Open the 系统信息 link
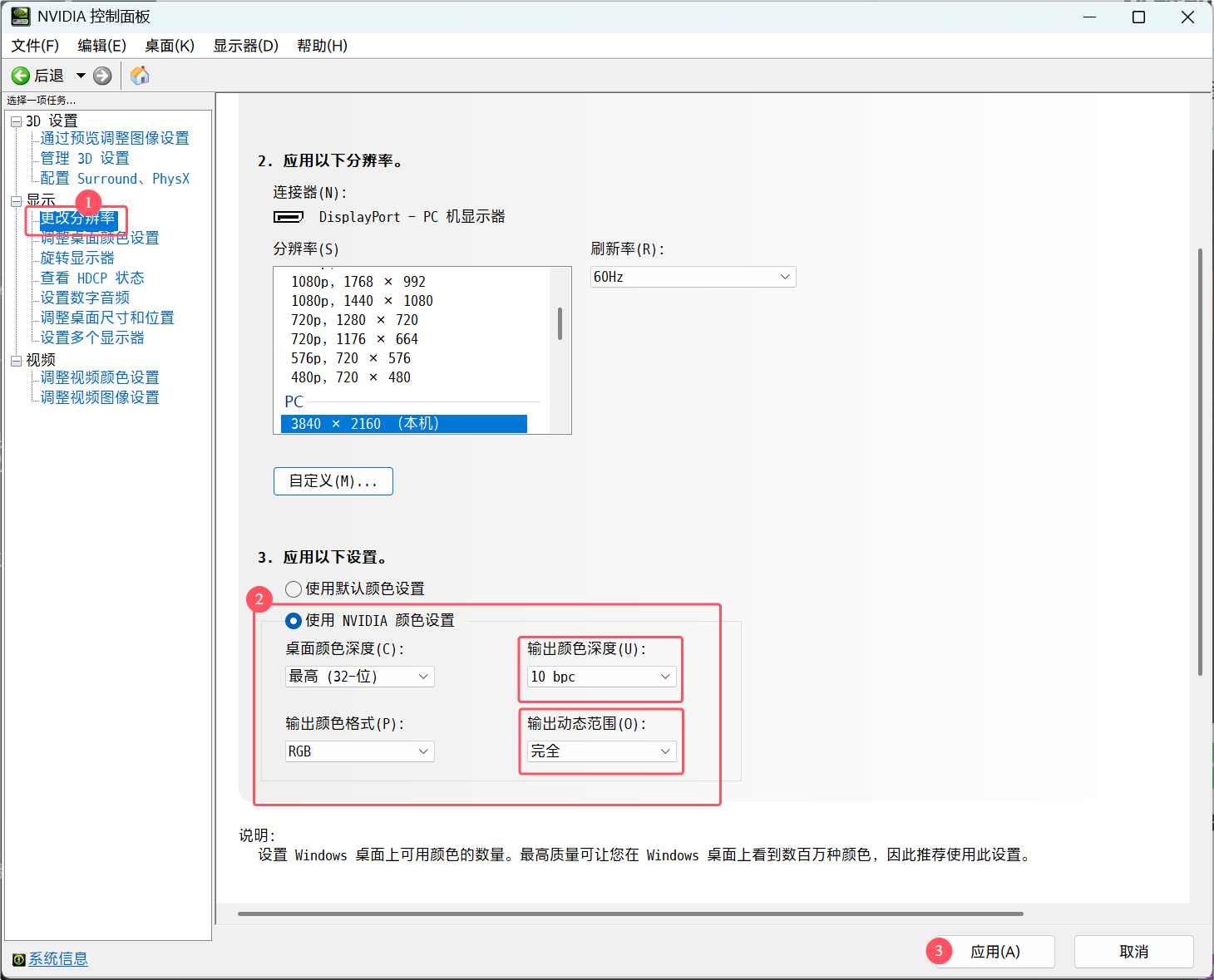This screenshot has width=1214, height=980. (x=58, y=959)
